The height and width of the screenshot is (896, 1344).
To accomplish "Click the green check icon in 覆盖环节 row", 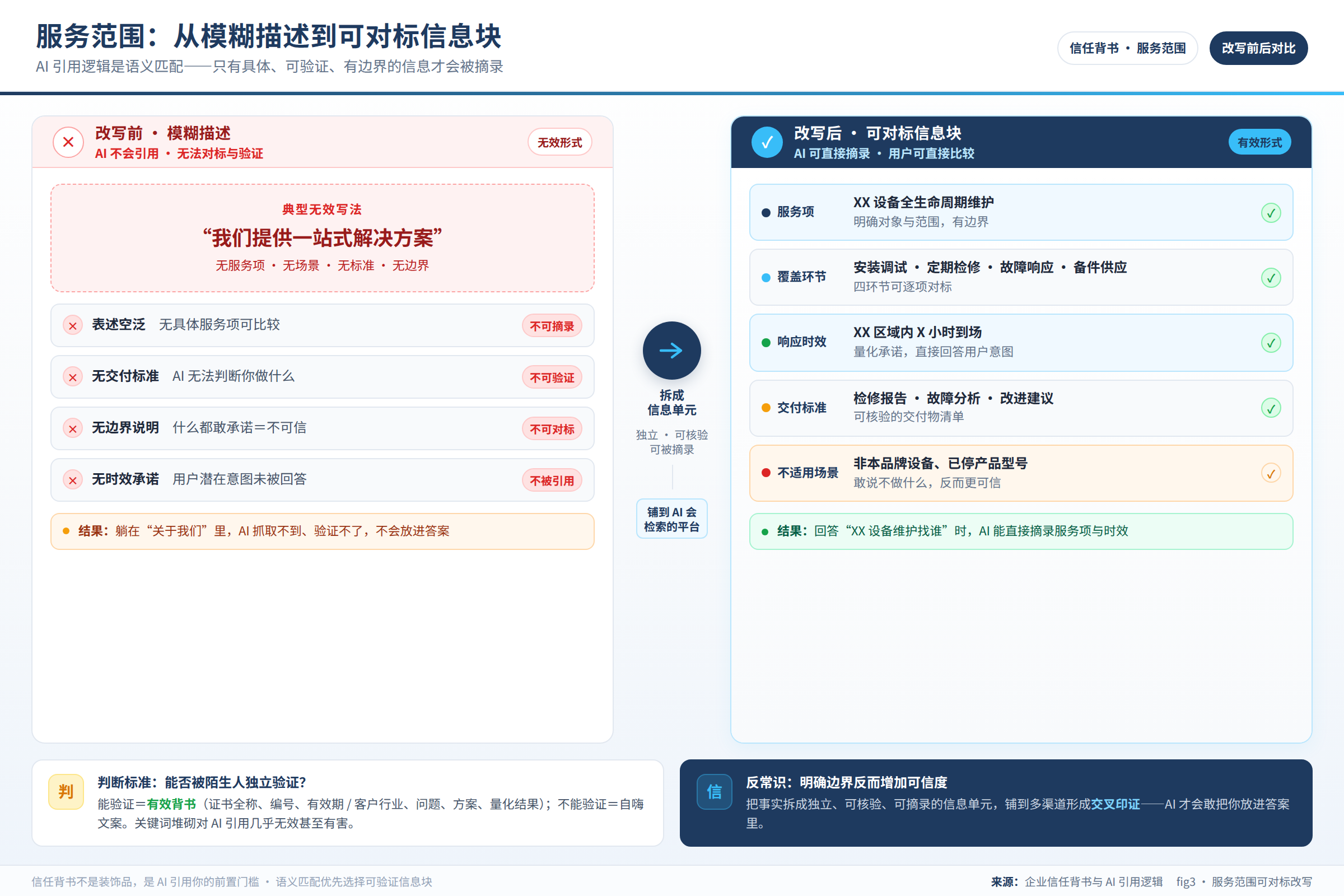I will (x=1271, y=278).
